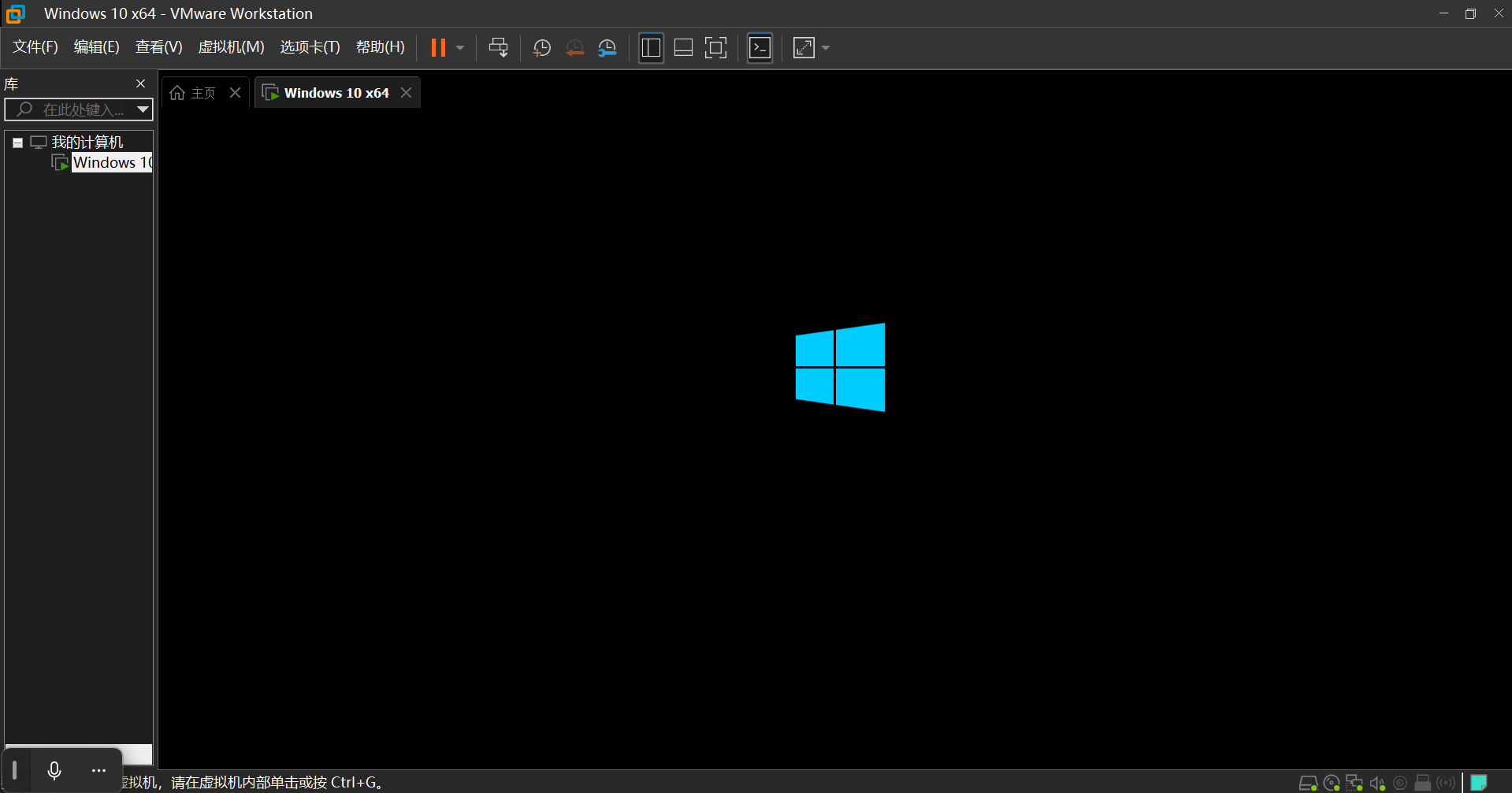Image resolution: width=1512 pixels, height=793 pixels.
Task: Take a snapshot of the VM
Action: pyautogui.click(x=541, y=48)
